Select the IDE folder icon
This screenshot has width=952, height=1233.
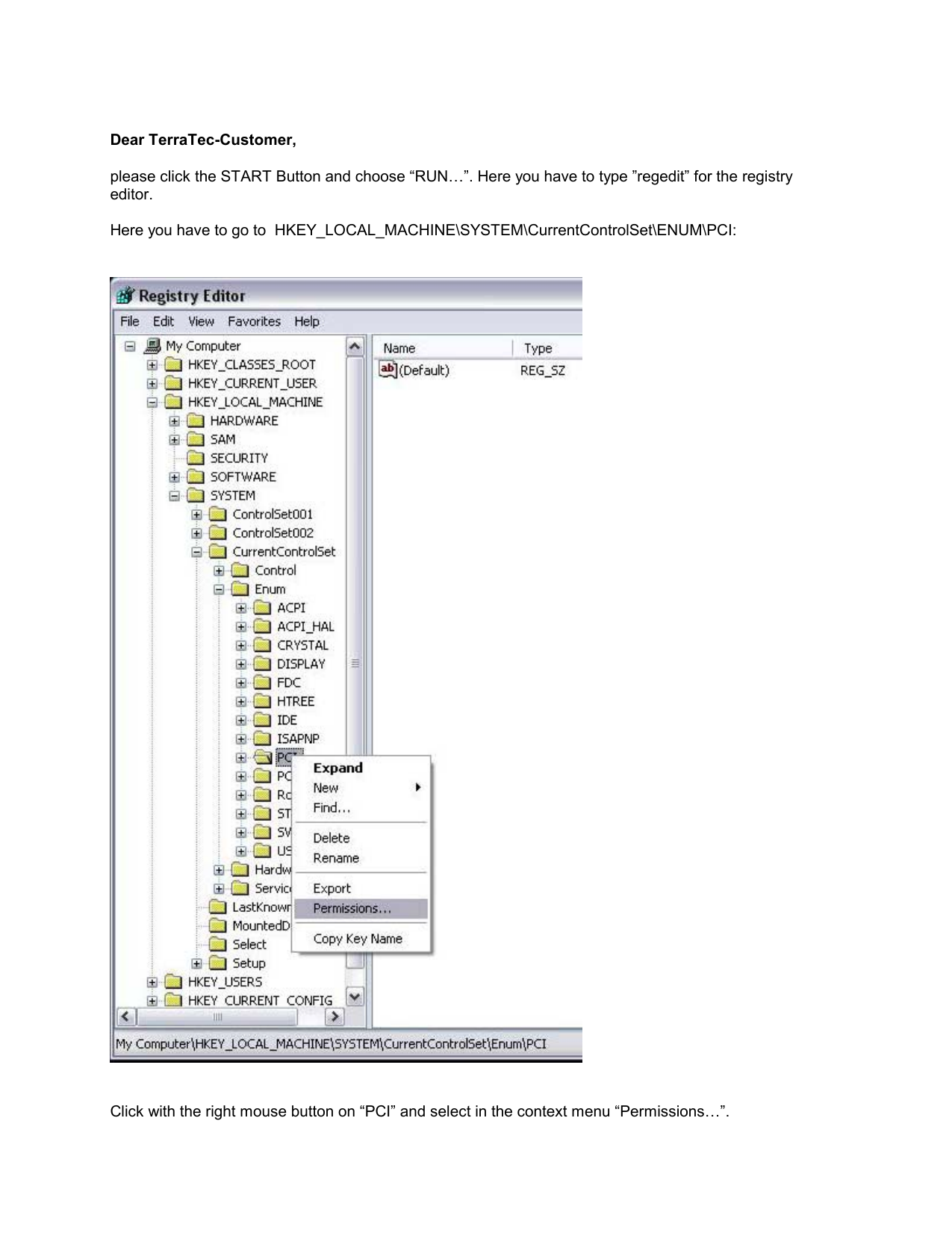pos(263,720)
